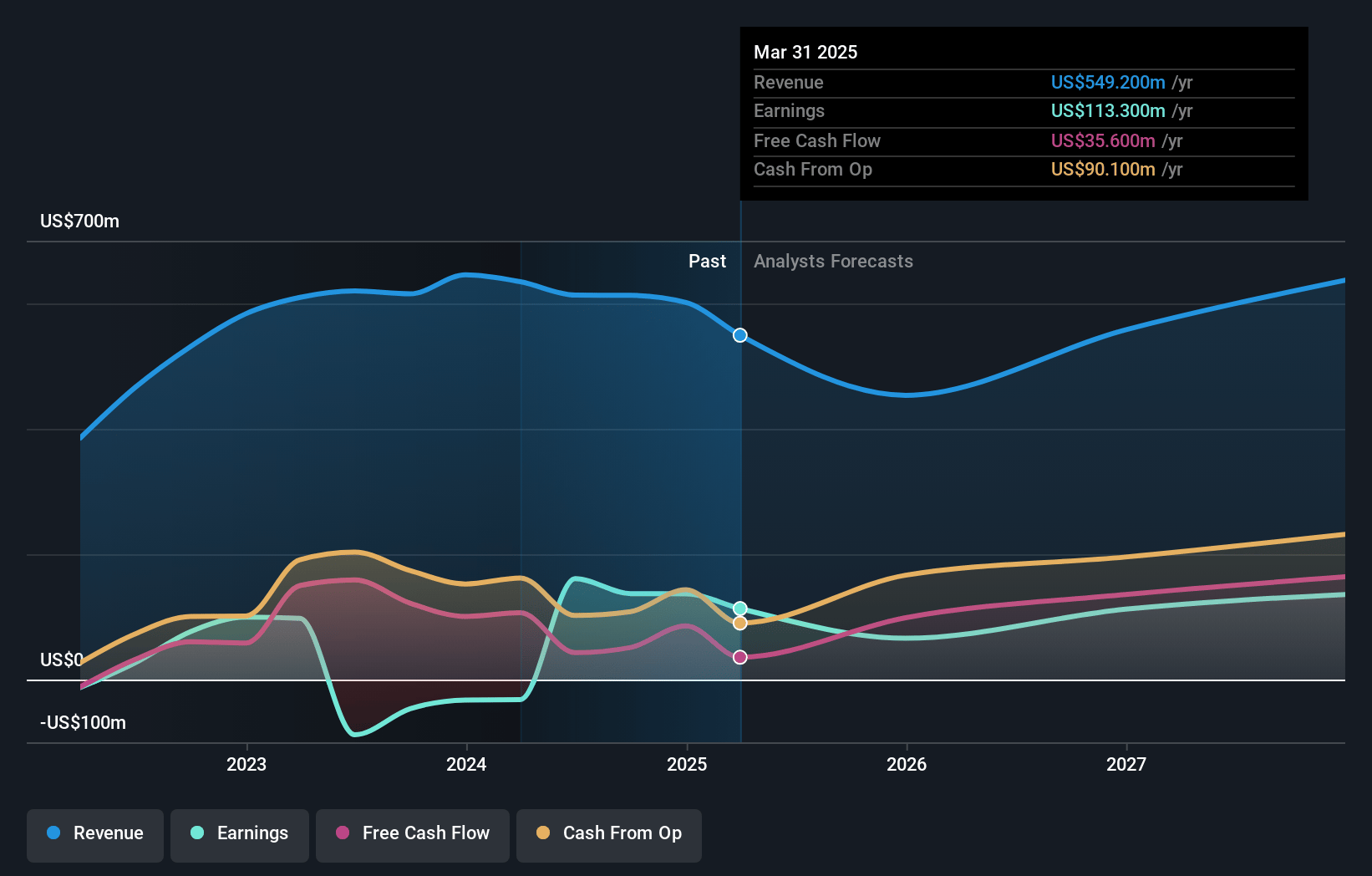Click the US$0 y-axis label
1372x876 pixels.
pyautogui.click(x=61, y=660)
